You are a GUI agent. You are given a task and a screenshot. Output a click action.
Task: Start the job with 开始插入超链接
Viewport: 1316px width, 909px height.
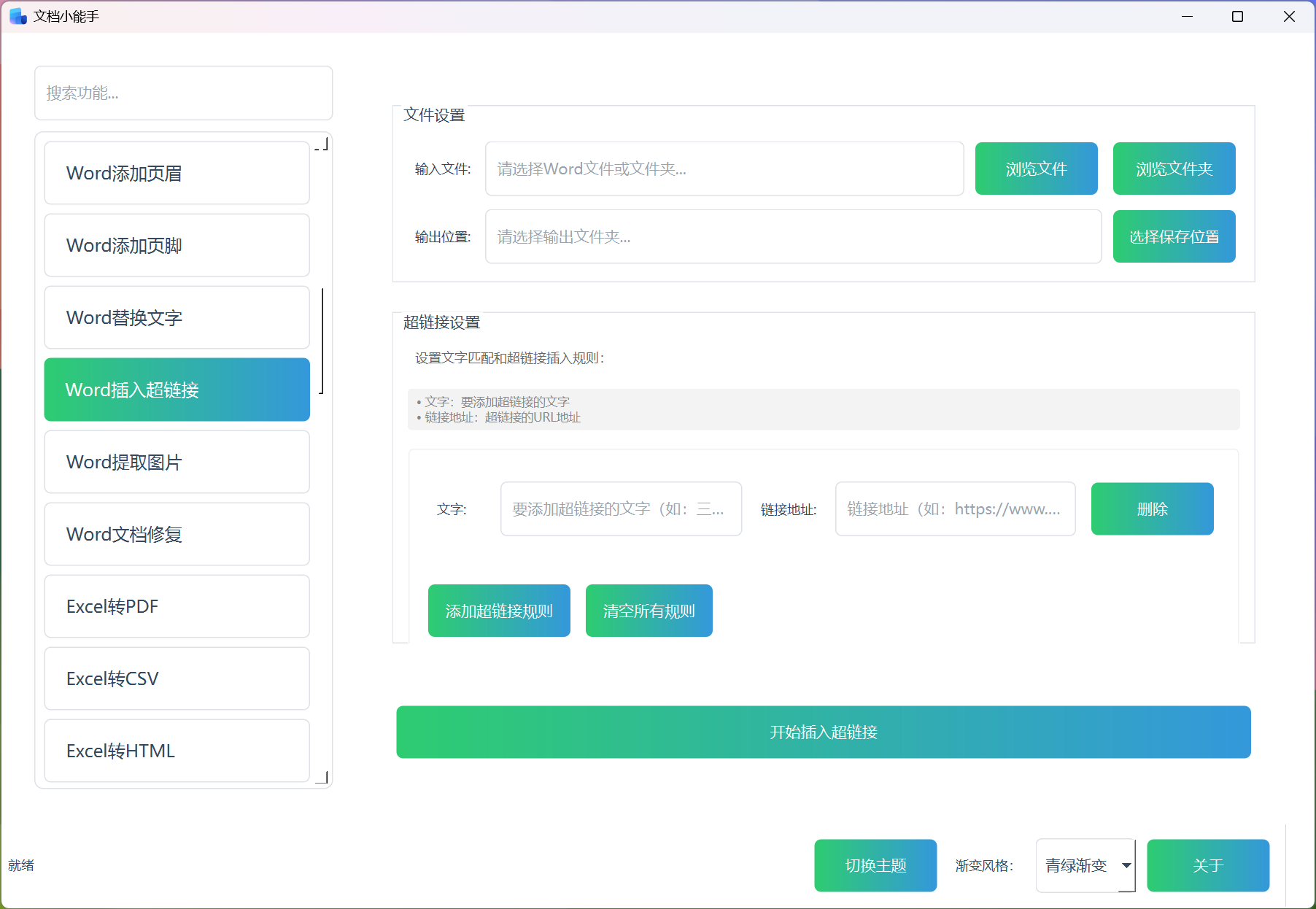pos(823,732)
